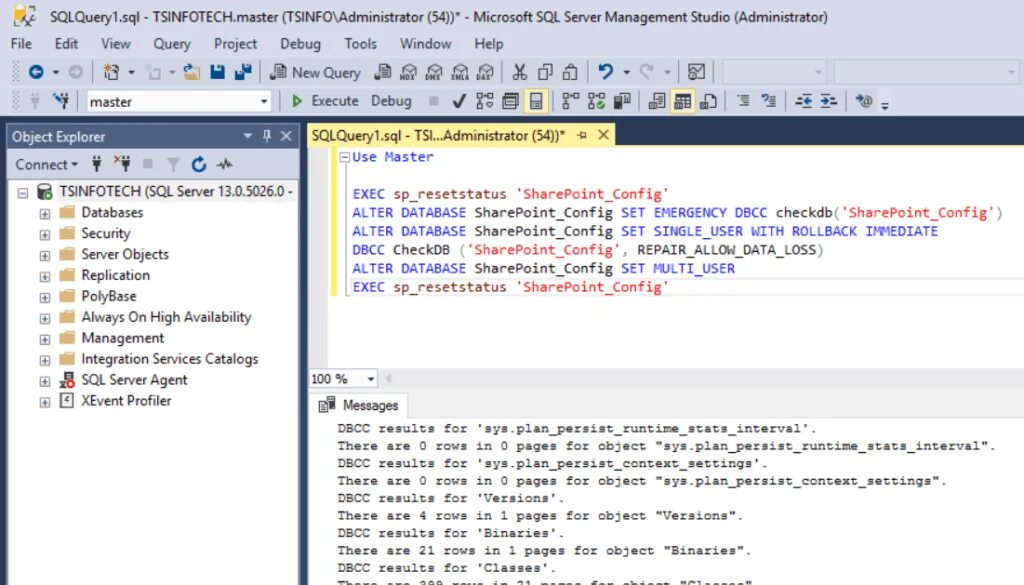Image resolution: width=1024 pixels, height=585 pixels.
Task: Open the Connect dropdown in Object Explorer
Action: point(46,165)
